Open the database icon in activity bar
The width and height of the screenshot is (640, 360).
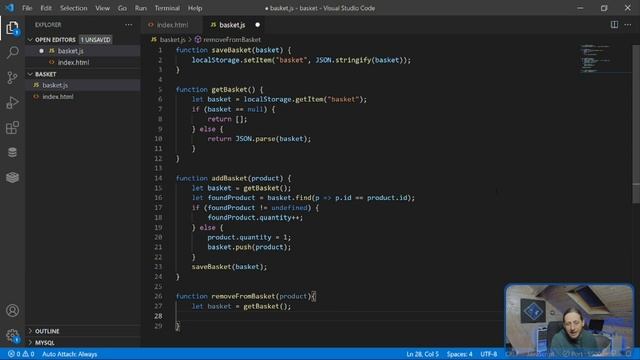(12, 152)
